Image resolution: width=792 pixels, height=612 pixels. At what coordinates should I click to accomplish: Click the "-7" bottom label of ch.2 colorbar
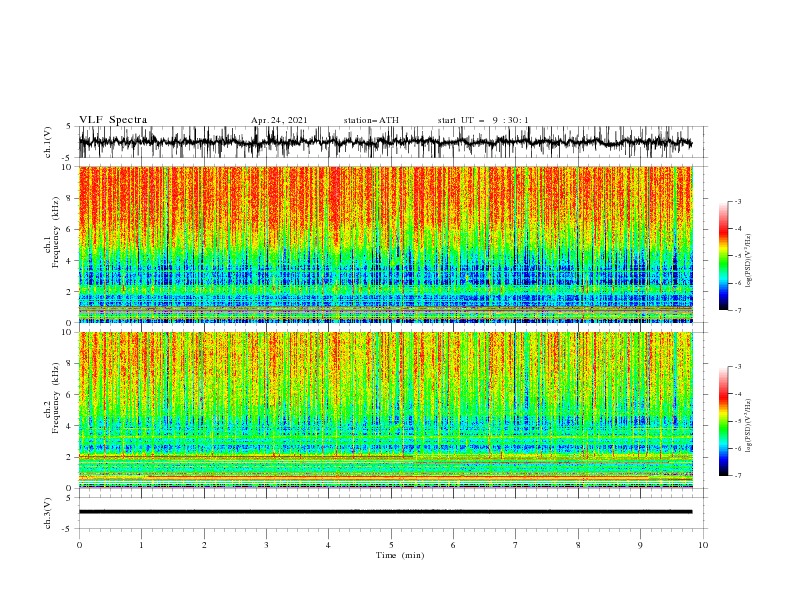(737, 476)
